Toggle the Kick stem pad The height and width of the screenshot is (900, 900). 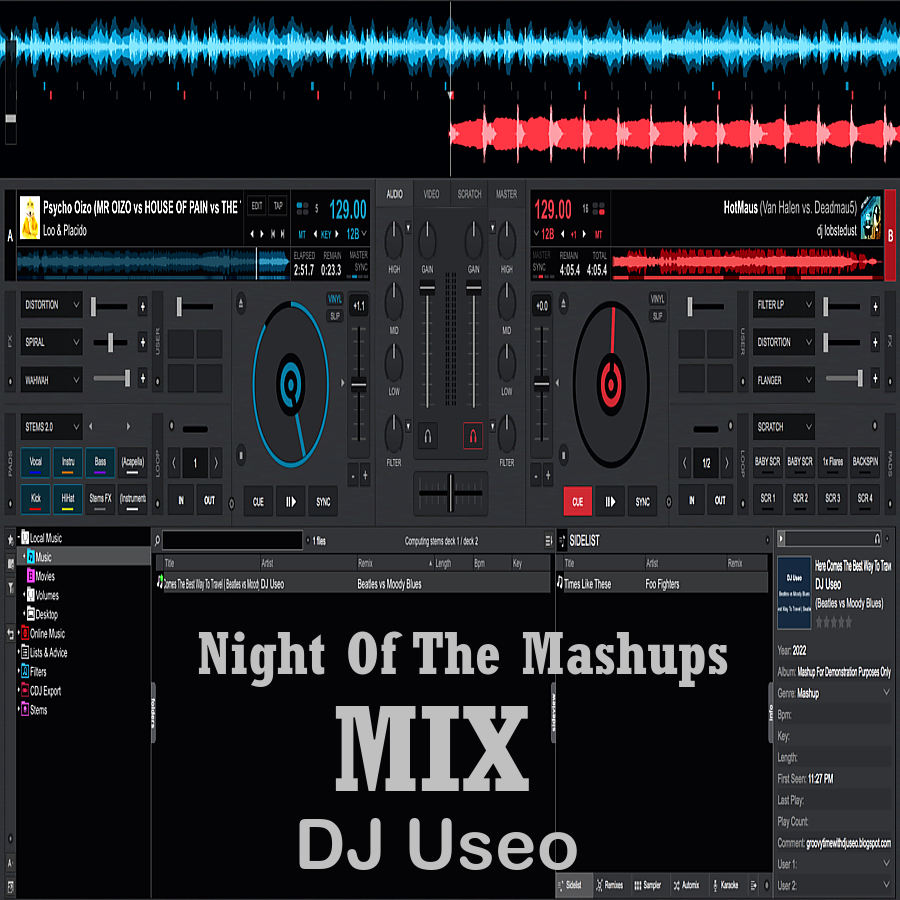click(36, 499)
